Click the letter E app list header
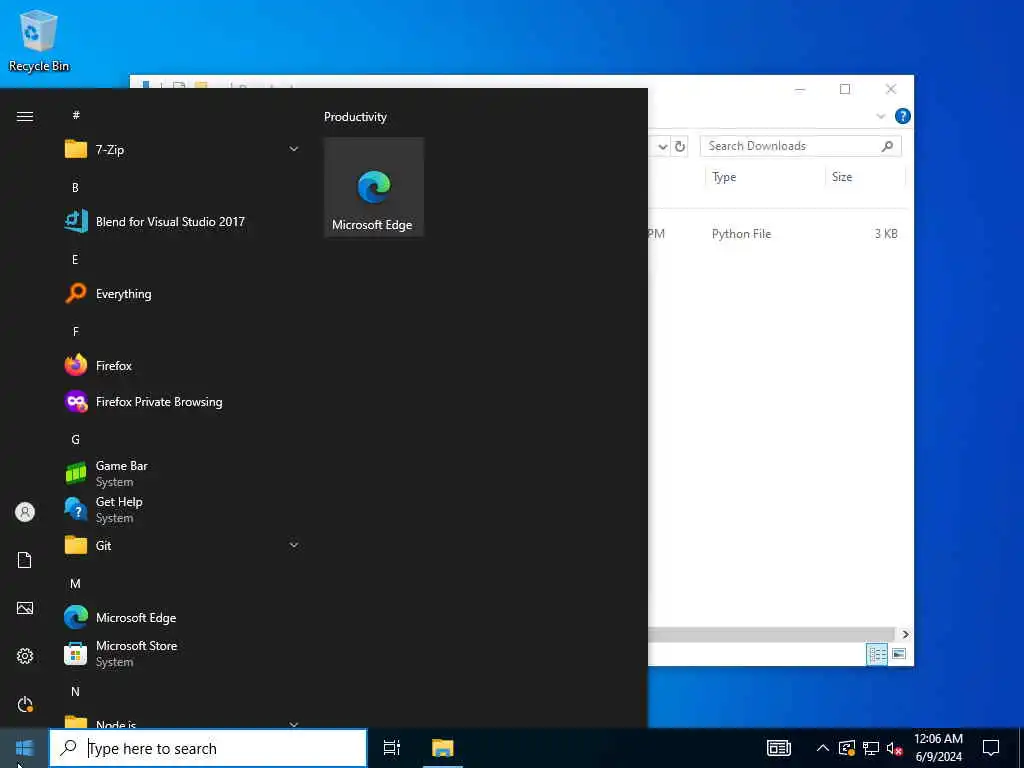 tap(75, 260)
